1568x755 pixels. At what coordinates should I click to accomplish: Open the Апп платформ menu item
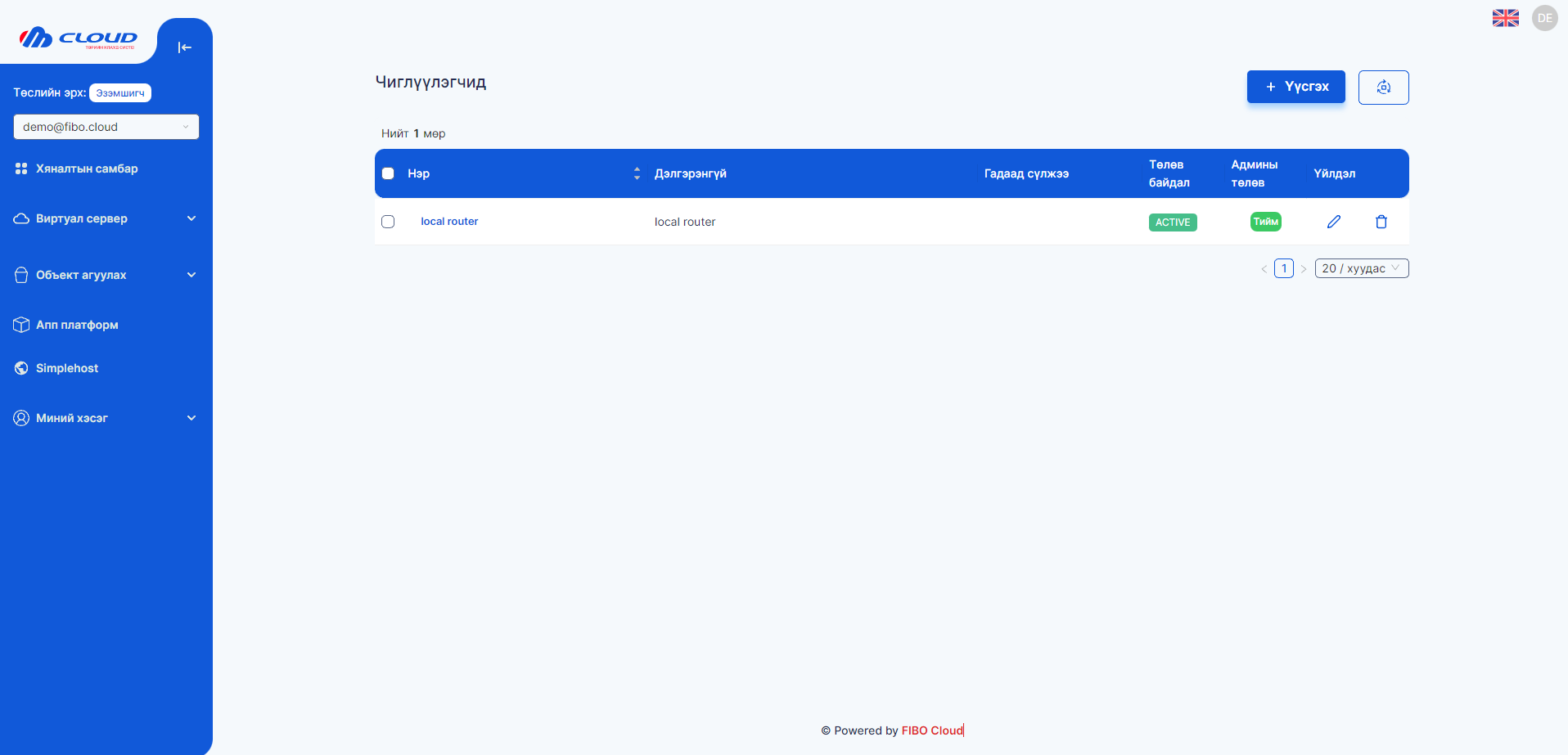coord(77,325)
